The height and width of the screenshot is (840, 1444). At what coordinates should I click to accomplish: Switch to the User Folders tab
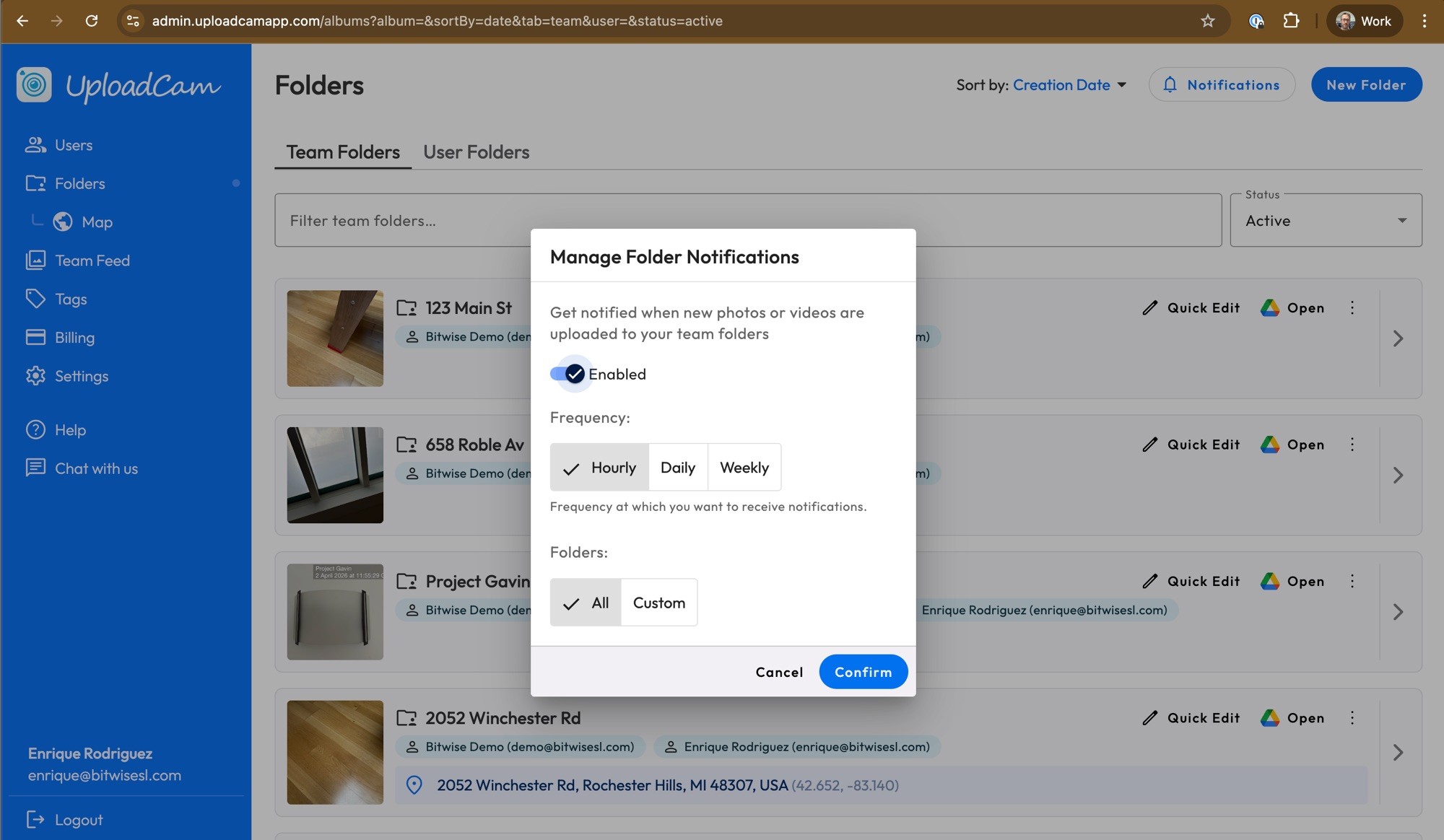[476, 152]
